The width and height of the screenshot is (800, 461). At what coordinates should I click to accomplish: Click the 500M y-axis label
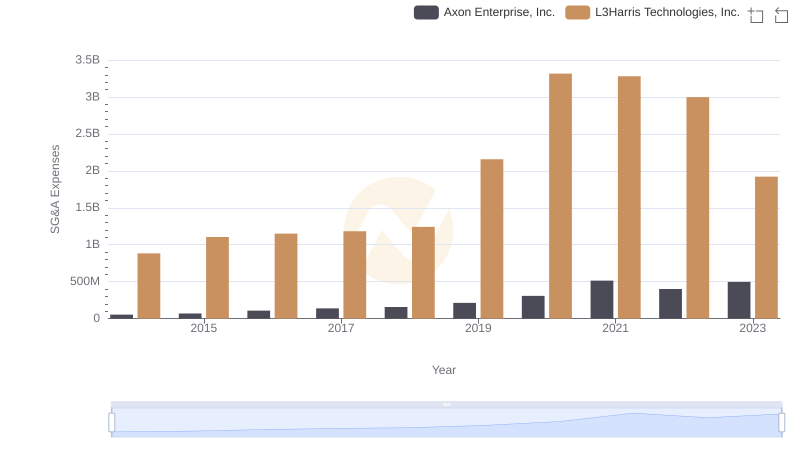[85, 281]
